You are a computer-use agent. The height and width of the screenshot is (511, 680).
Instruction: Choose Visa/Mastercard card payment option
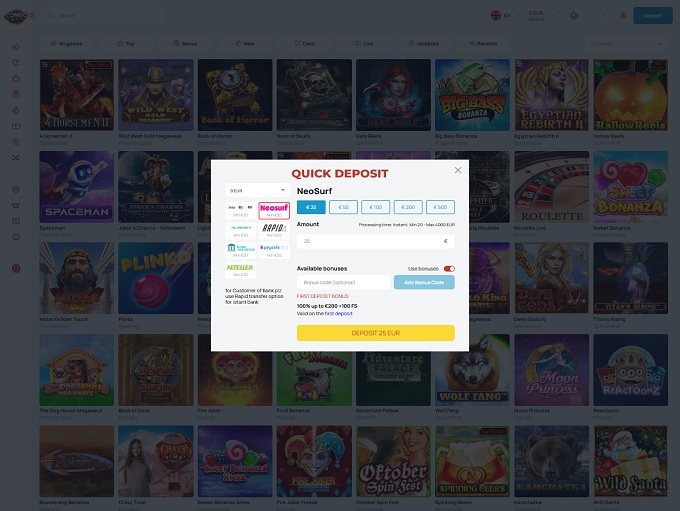[240, 209]
